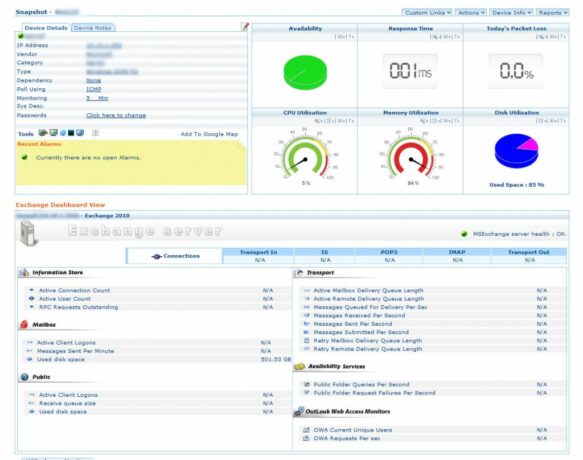The image size is (583, 460).
Task: Click 'Active Mailbox Delivery Queue Length' text
Action: click(x=368, y=290)
